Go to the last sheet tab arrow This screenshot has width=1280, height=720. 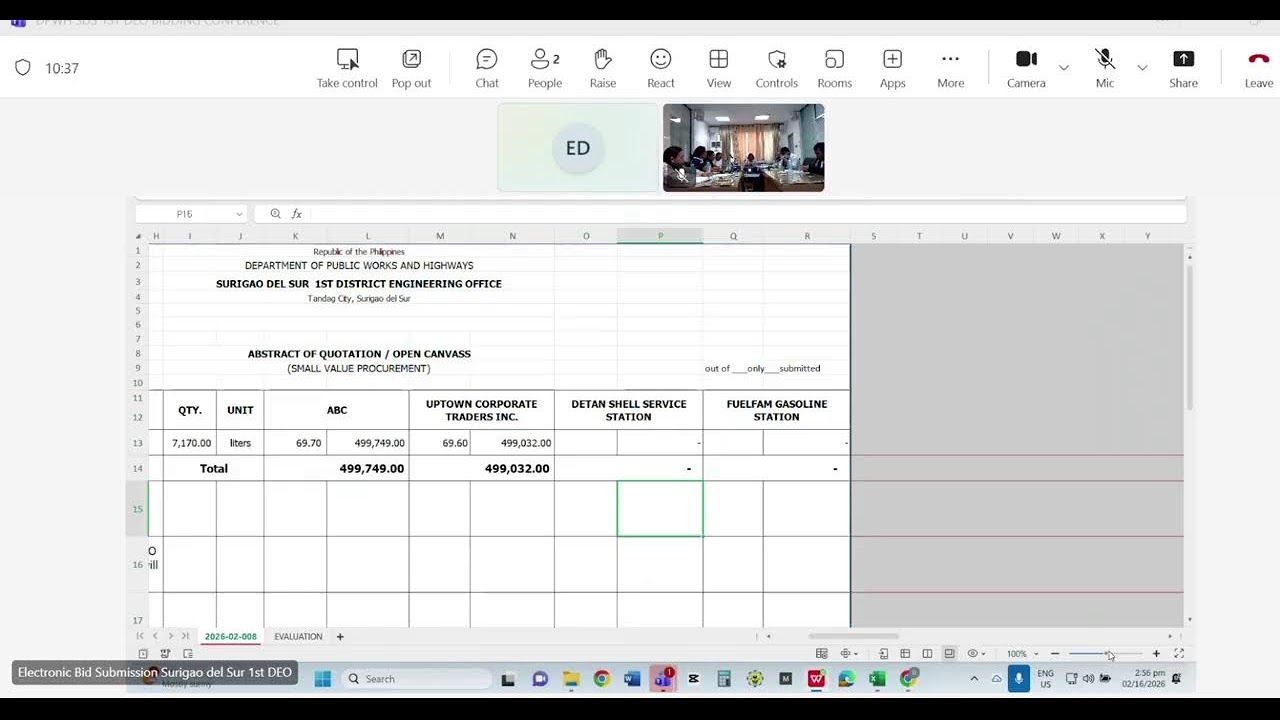coord(185,636)
